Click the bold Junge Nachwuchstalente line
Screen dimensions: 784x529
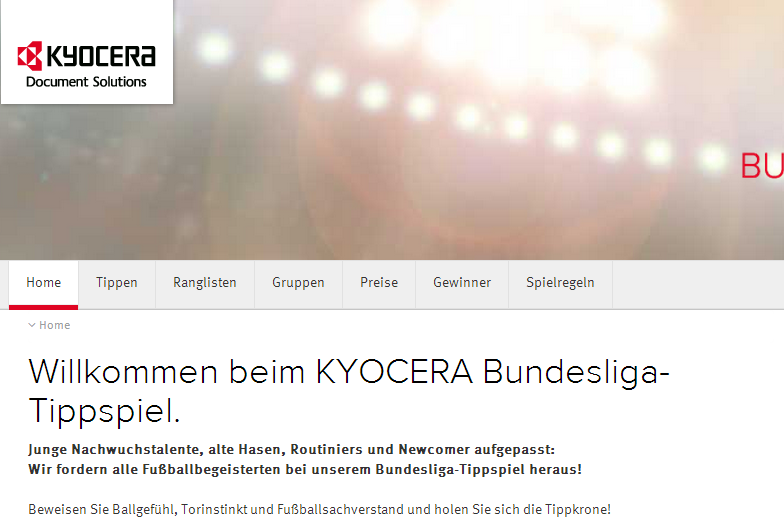[x=292, y=450]
